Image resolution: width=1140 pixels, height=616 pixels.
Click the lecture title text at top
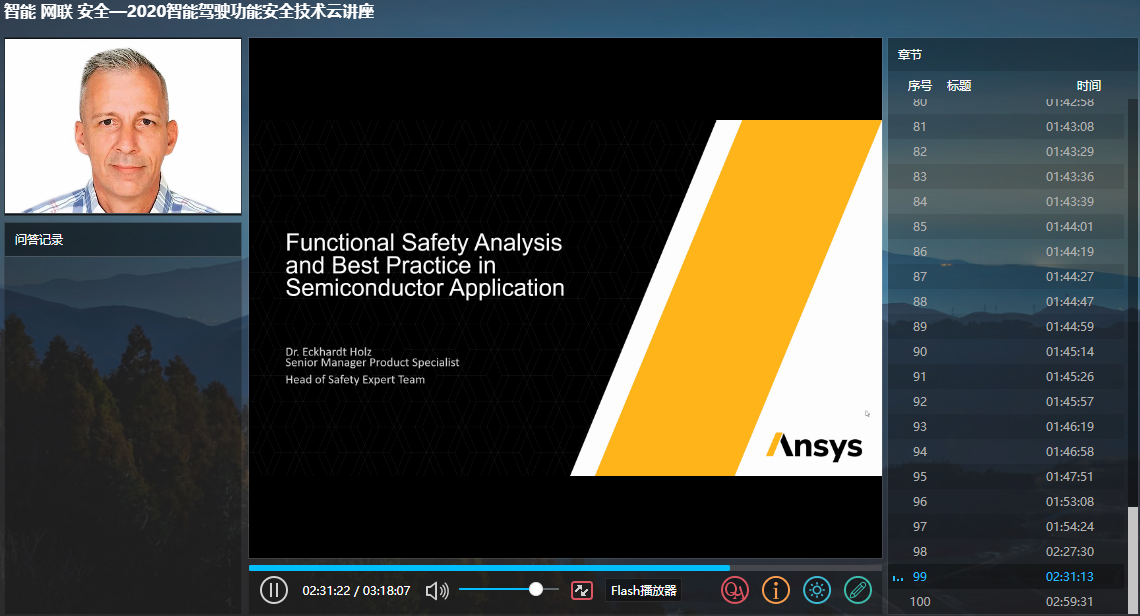189,12
